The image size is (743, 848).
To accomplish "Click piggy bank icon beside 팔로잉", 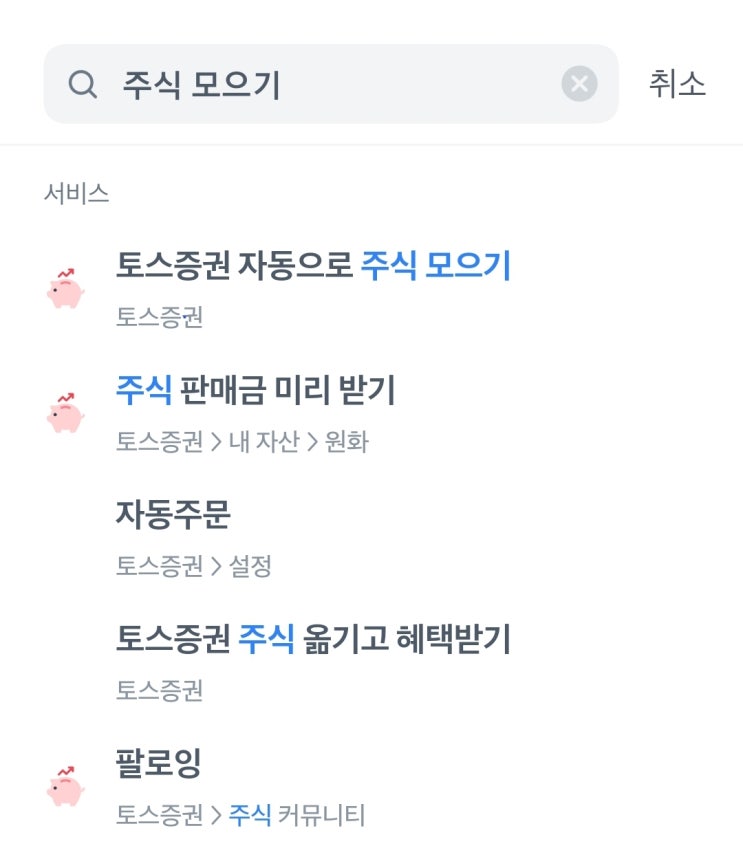I will point(65,786).
